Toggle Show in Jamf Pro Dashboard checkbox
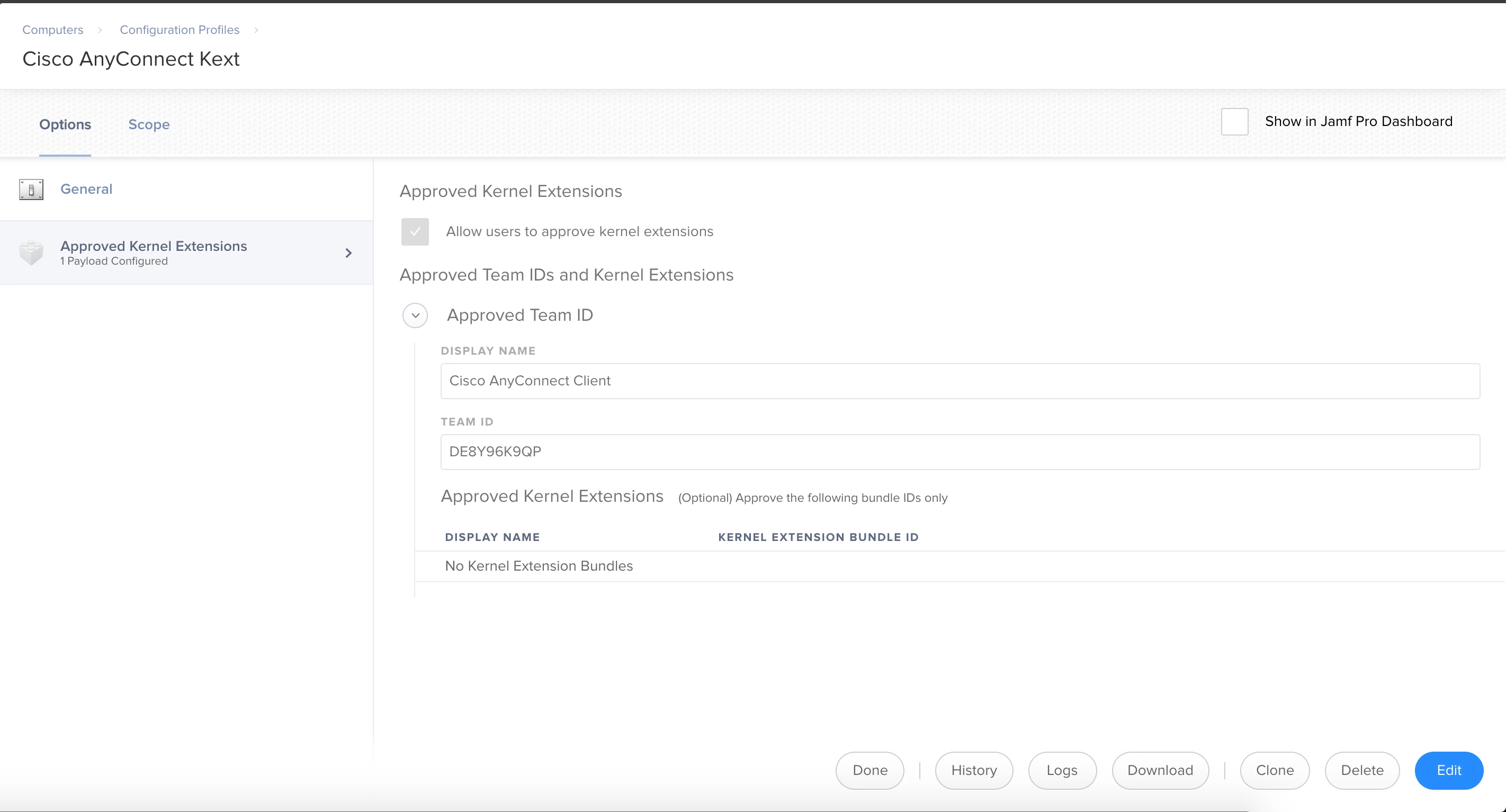 pos(1234,122)
